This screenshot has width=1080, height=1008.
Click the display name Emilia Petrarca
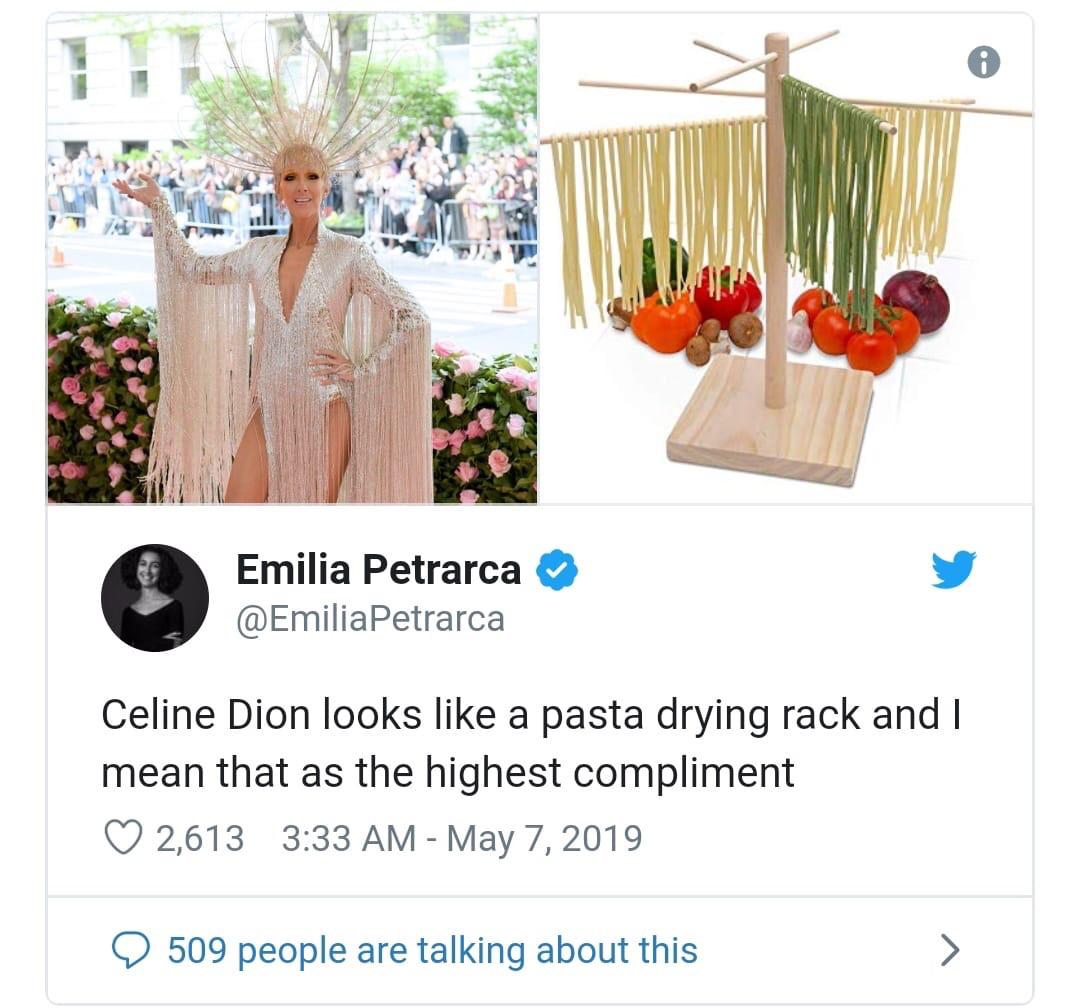point(378,570)
